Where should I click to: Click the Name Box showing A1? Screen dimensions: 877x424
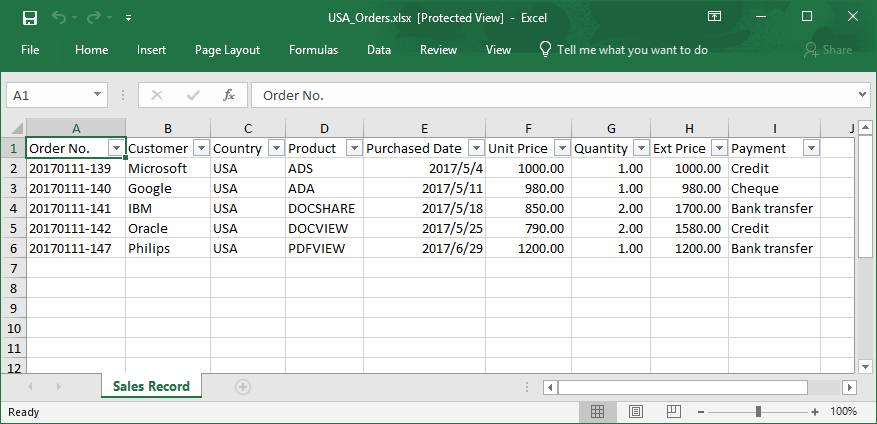[x=49, y=95]
